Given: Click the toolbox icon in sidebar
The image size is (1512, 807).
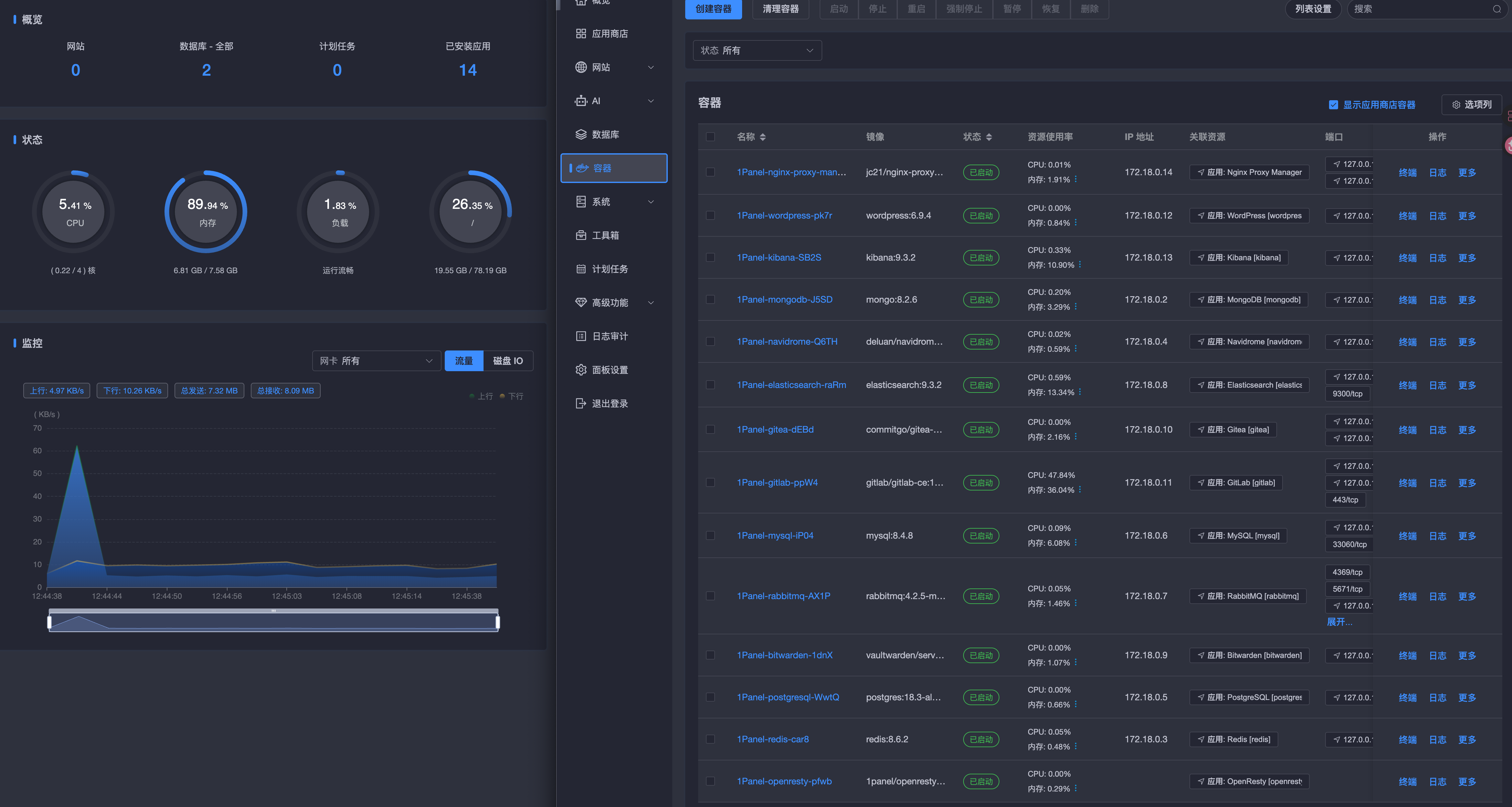Looking at the screenshot, I should 580,235.
